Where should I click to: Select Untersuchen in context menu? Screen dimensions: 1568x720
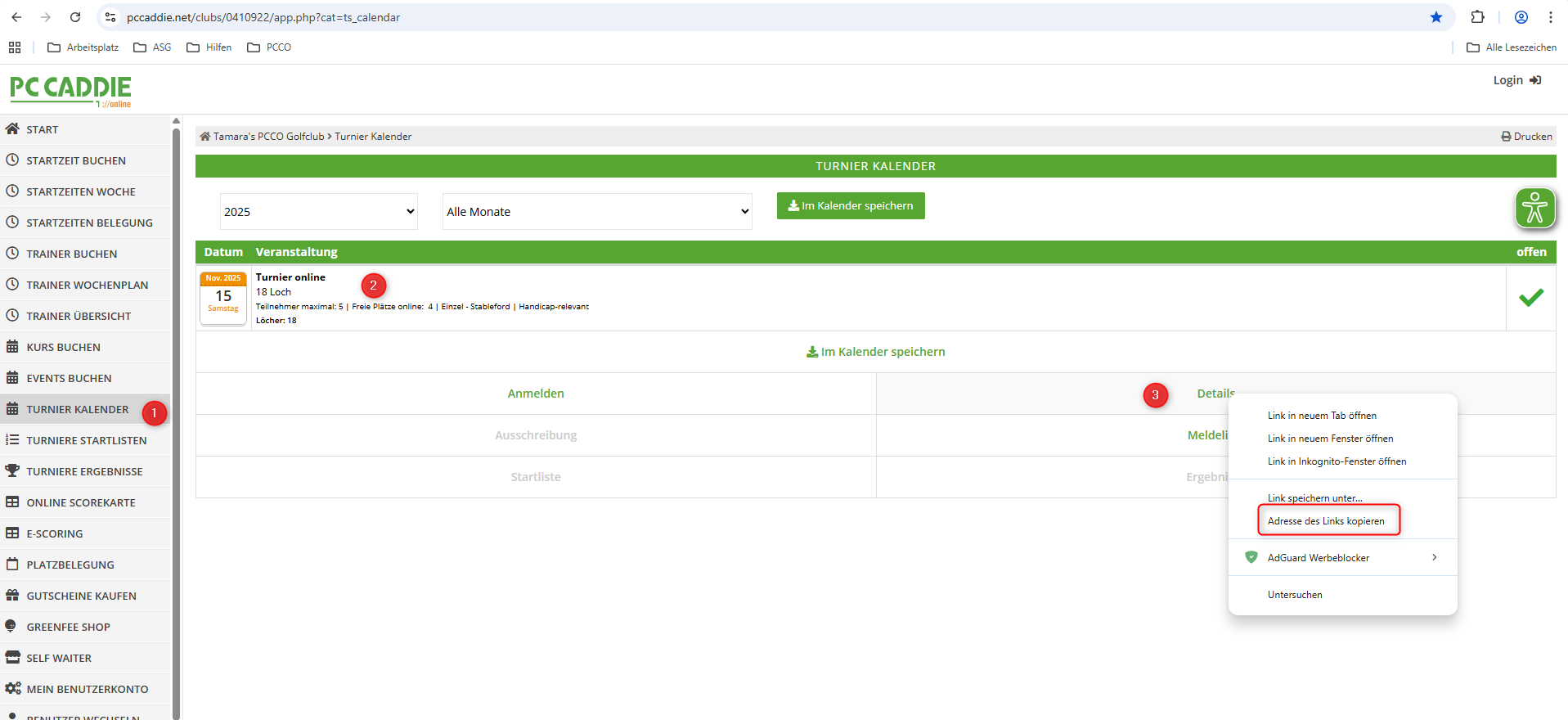tap(1295, 595)
